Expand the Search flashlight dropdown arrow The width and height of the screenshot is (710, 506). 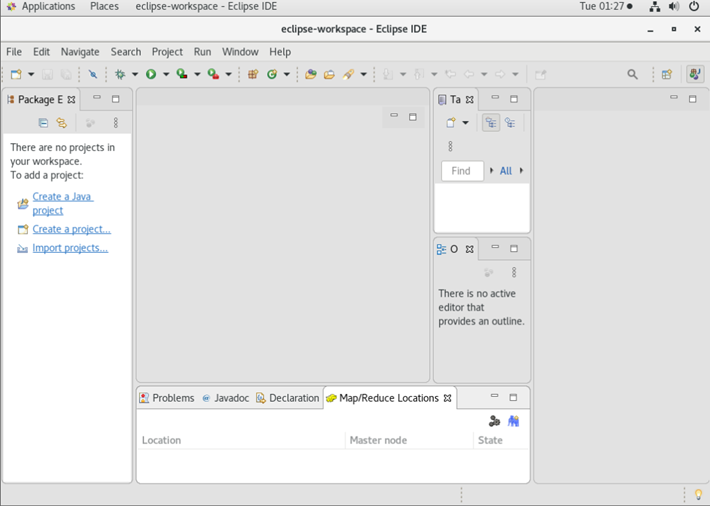(x=364, y=74)
